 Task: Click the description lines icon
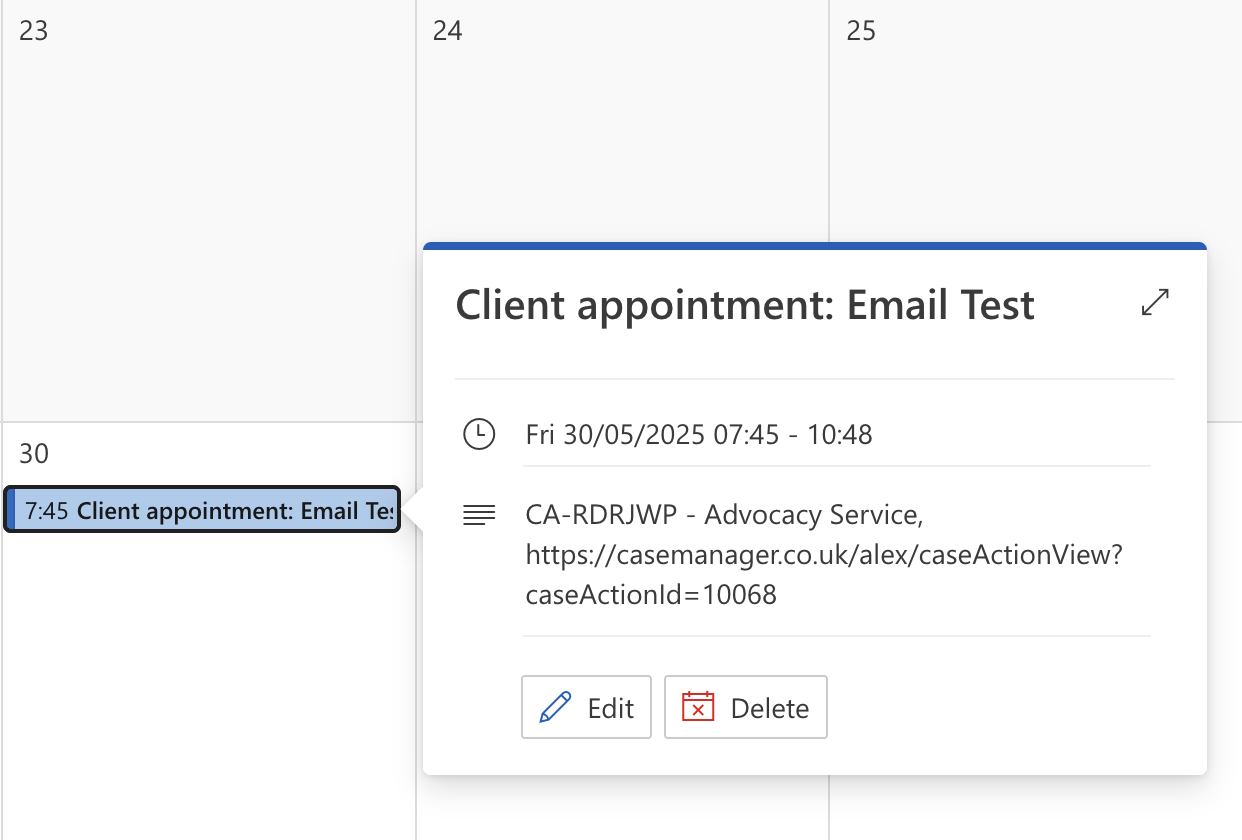point(479,515)
